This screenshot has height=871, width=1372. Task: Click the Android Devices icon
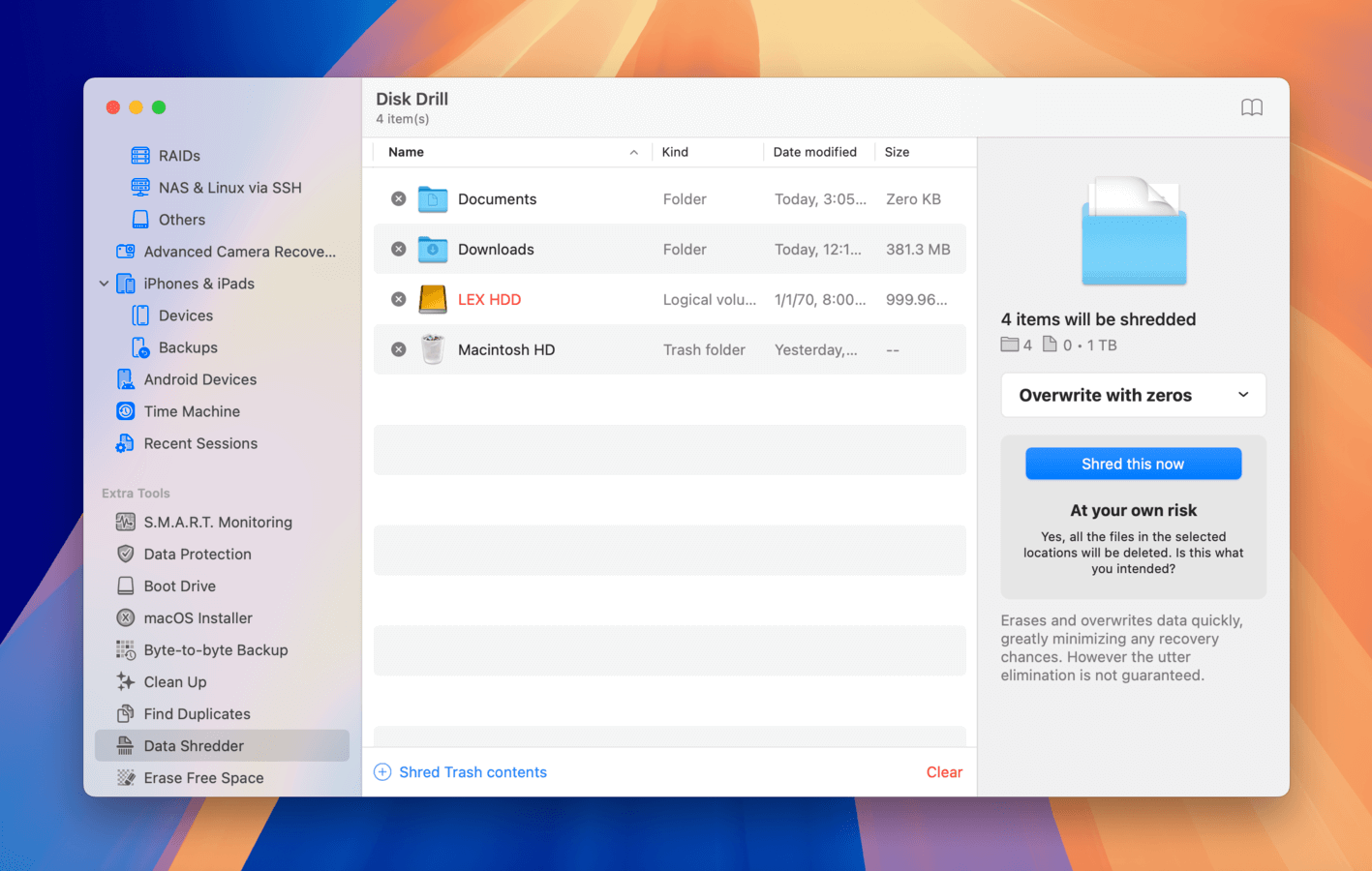(126, 379)
